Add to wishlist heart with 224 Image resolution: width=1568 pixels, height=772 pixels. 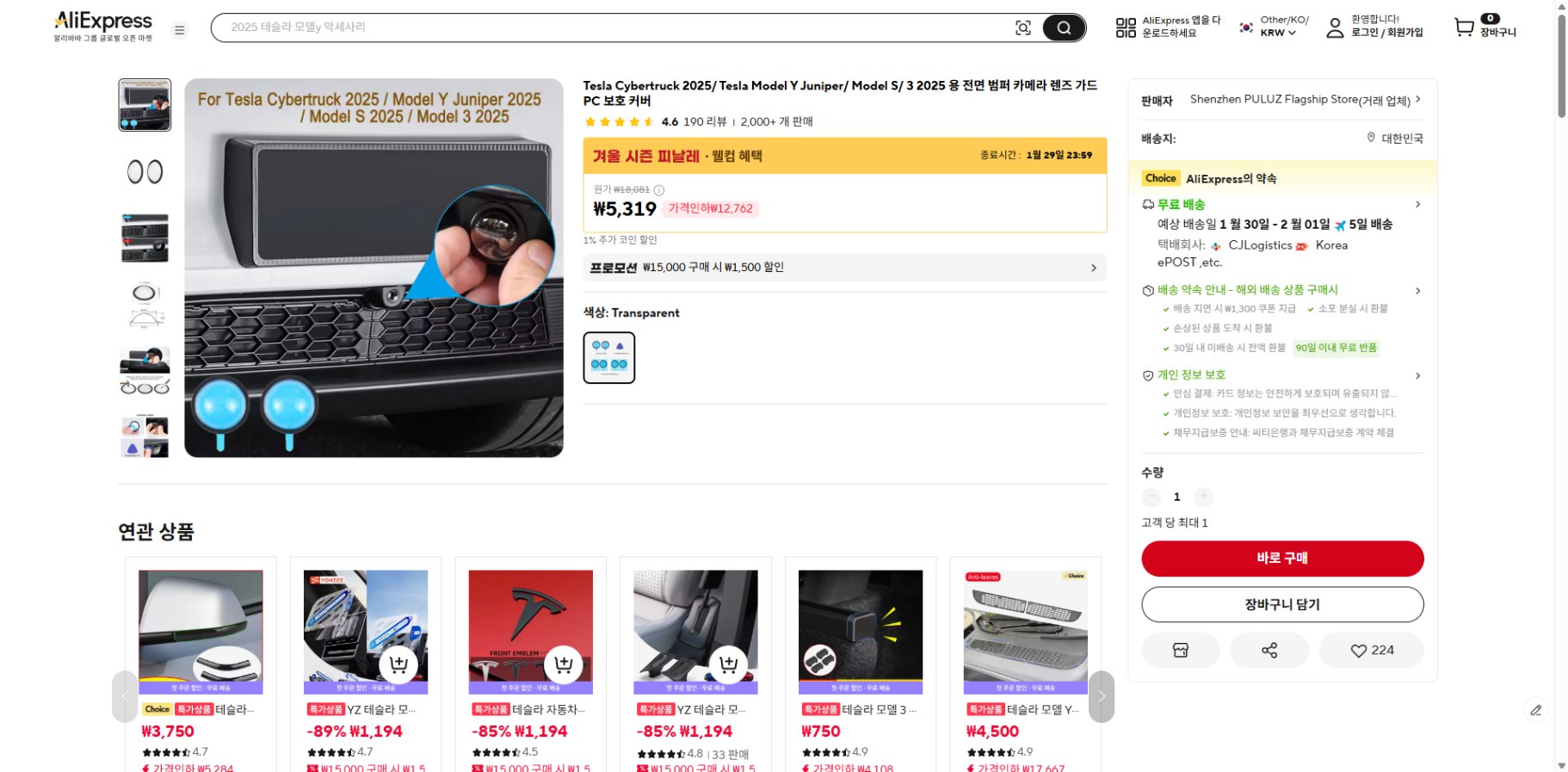(x=1372, y=650)
